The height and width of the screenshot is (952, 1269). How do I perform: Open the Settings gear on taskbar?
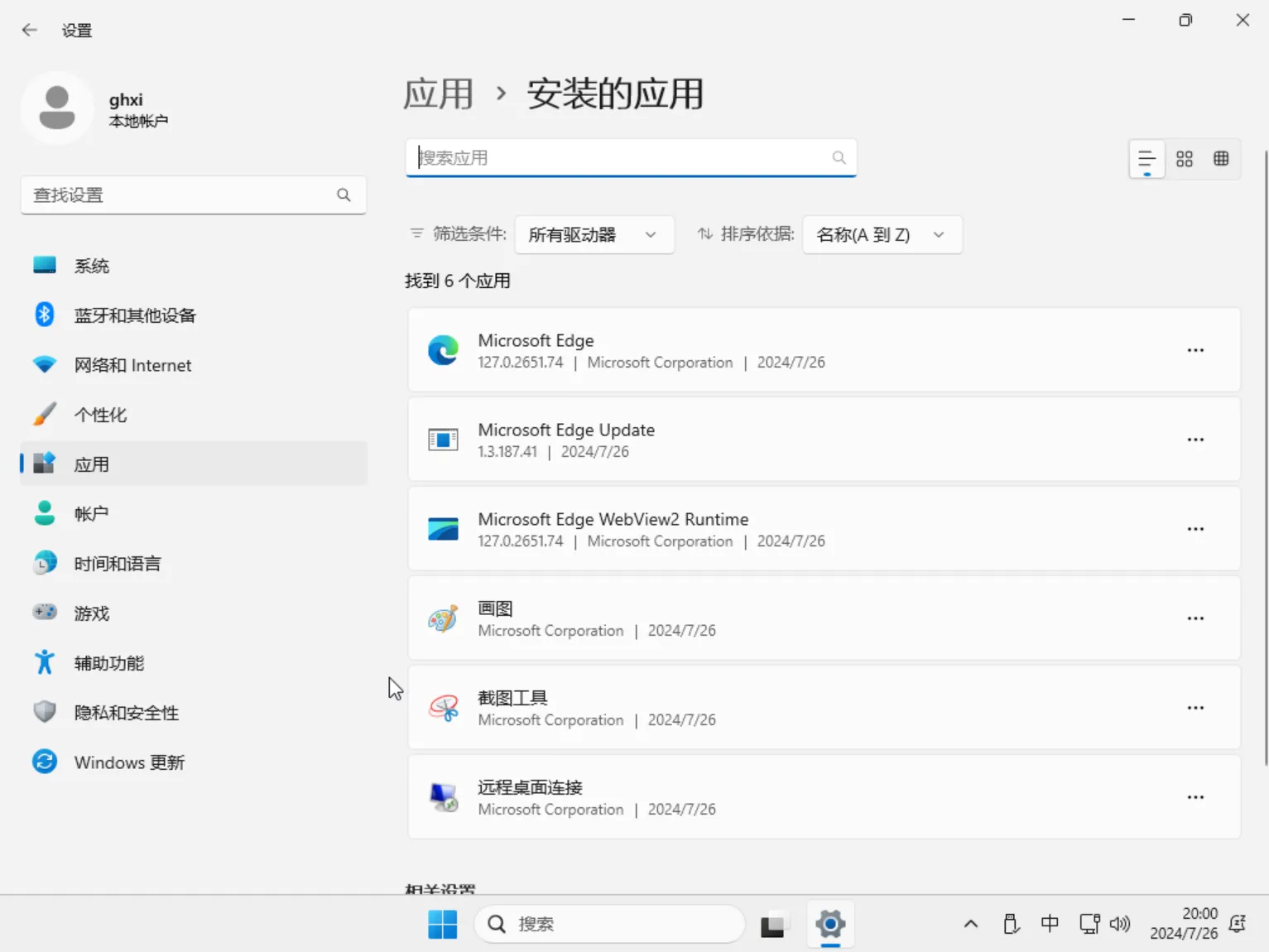(830, 924)
